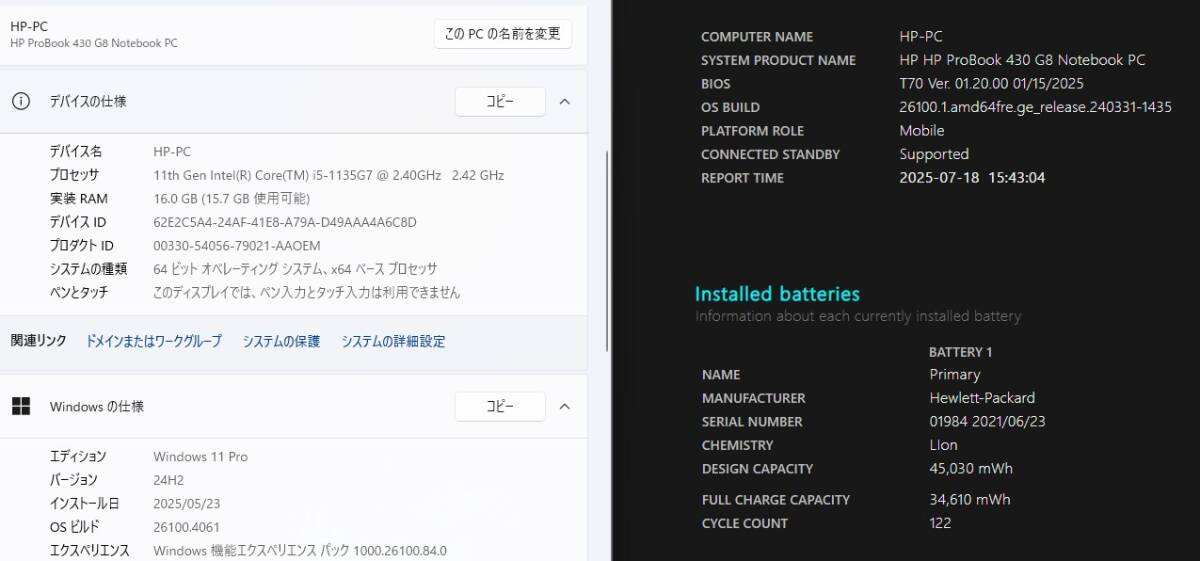
Task: Open システムの保護 link
Action: [281, 341]
